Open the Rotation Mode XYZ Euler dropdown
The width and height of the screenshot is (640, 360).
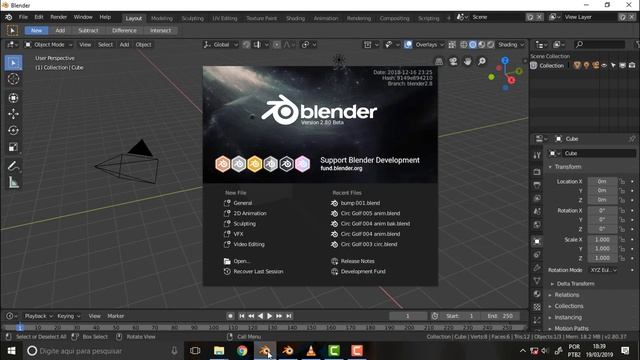click(603, 270)
